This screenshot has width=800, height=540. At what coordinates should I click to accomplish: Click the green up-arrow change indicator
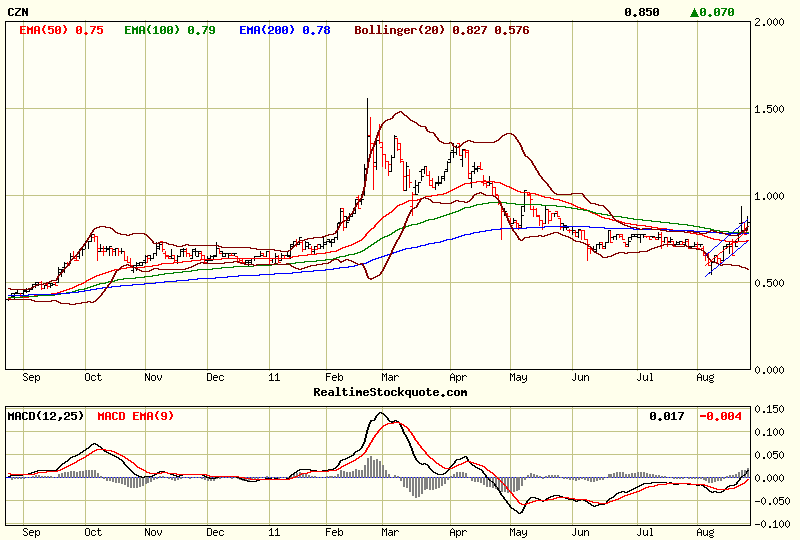coord(696,12)
